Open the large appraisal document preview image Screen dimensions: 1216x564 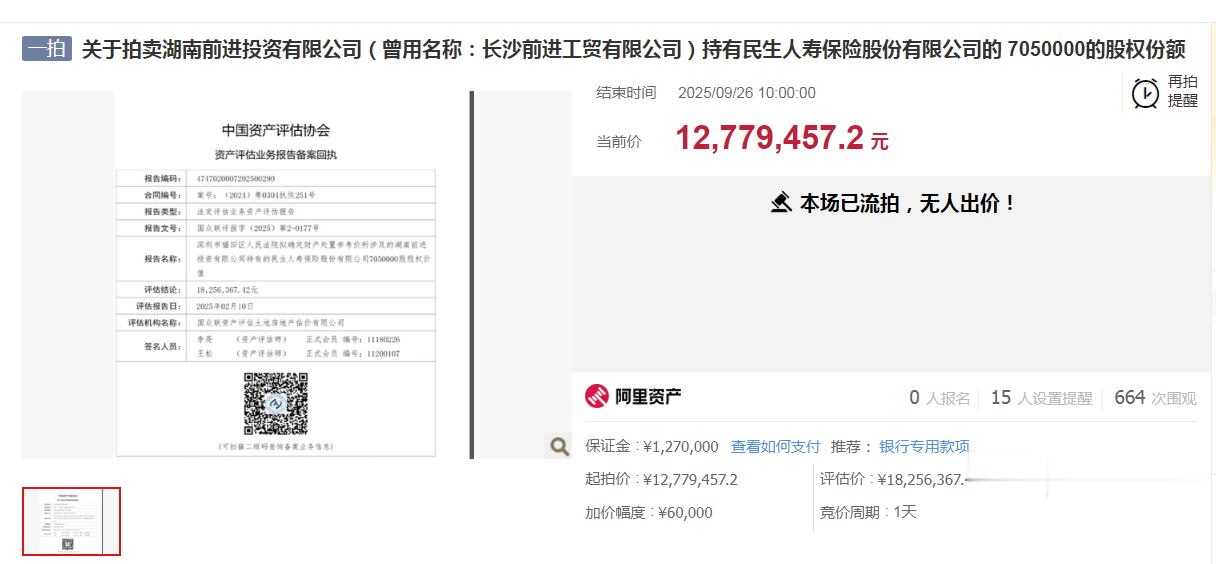296,275
